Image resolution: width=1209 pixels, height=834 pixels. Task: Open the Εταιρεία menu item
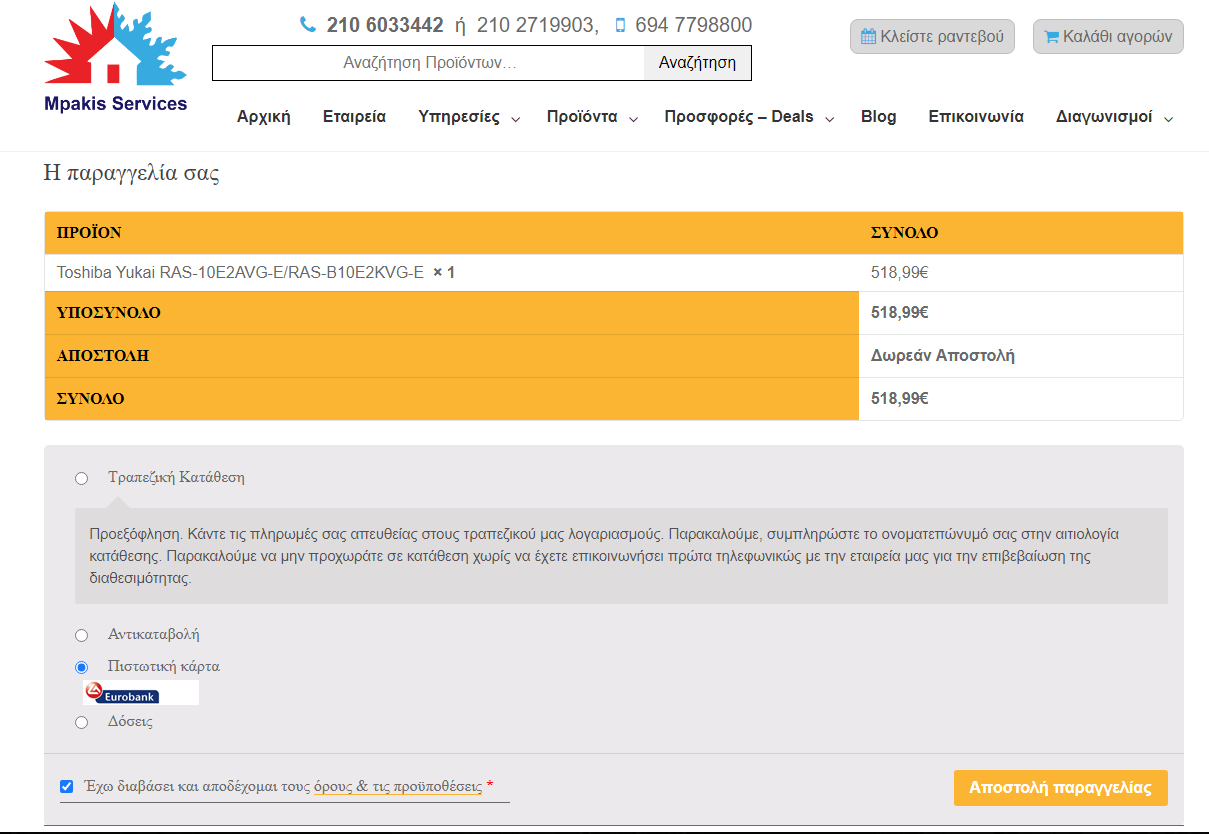coord(354,117)
